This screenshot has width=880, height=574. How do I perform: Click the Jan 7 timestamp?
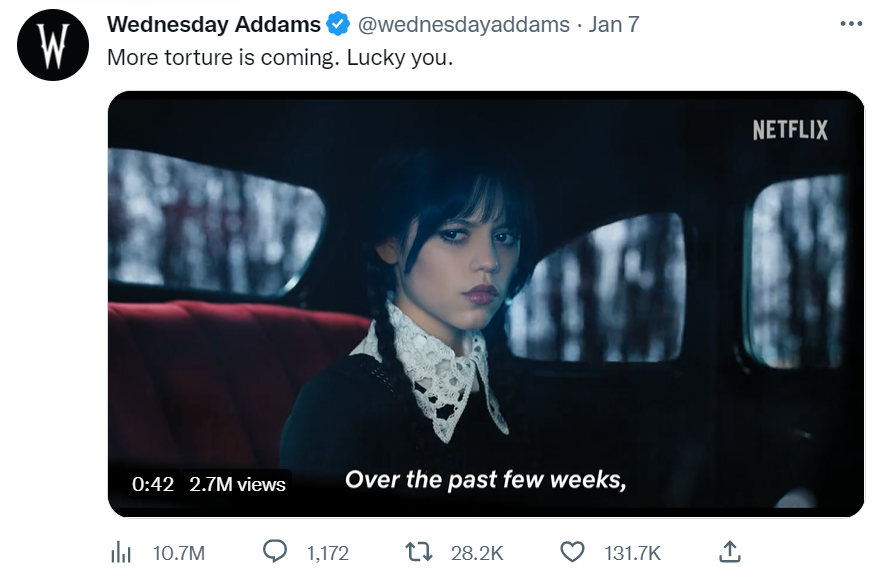pyautogui.click(x=613, y=25)
